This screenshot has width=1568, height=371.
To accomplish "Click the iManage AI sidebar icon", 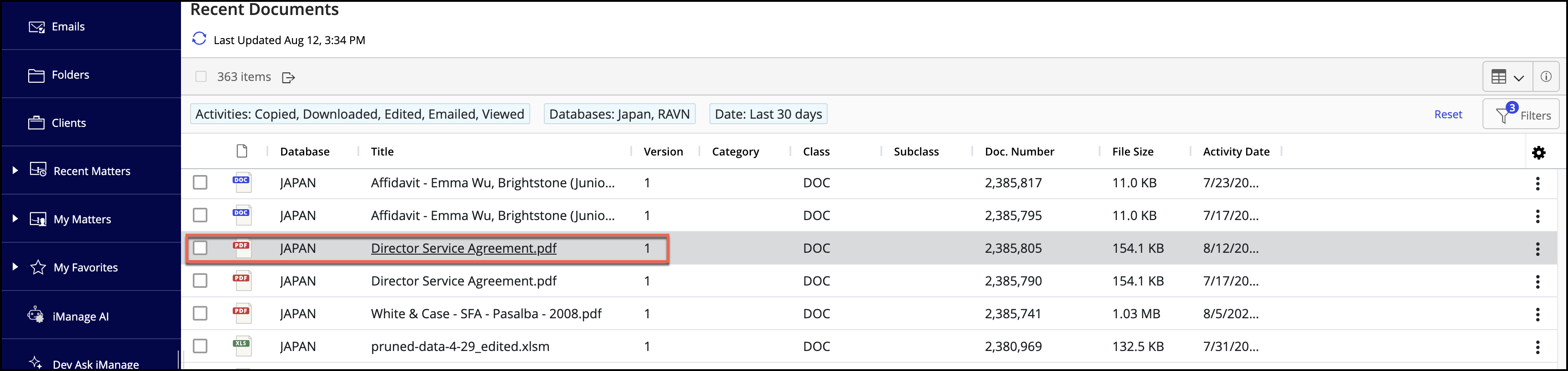I will pos(36,316).
